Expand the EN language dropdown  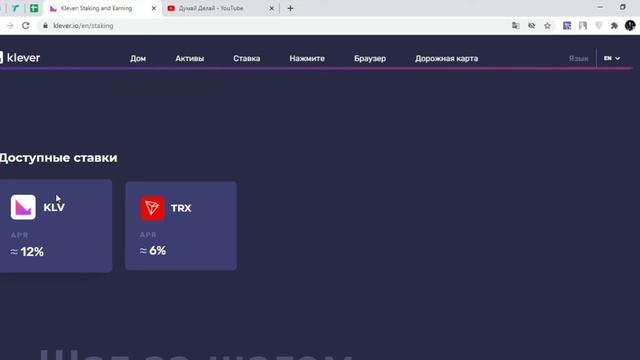[x=612, y=58]
